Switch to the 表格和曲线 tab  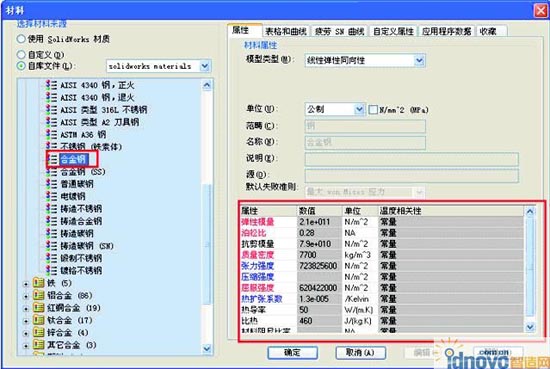coord(286,32)
